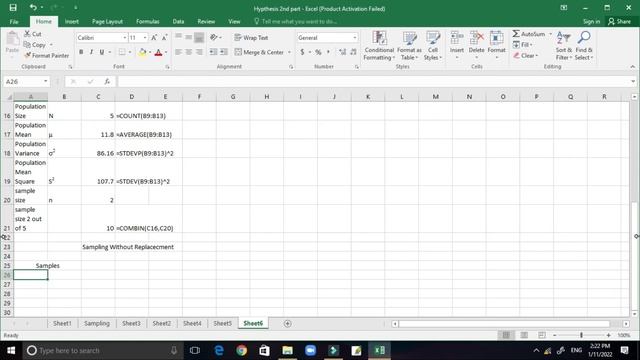Open the Fill dropdown
This screenshot has width=640, height=360.
pyautogui.click(x=522, y=44)
